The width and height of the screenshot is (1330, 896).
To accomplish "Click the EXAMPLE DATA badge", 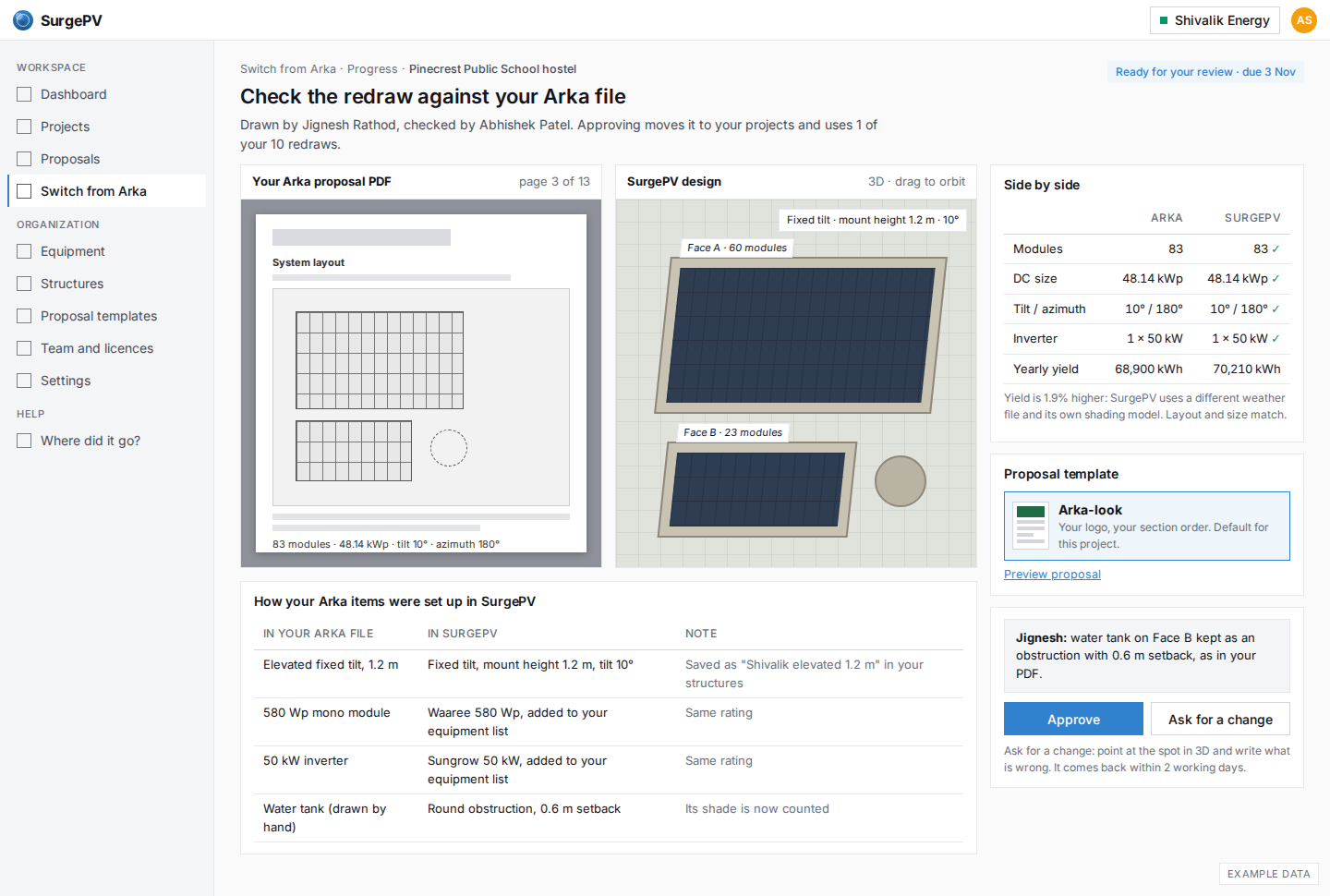I will 1269,874.
